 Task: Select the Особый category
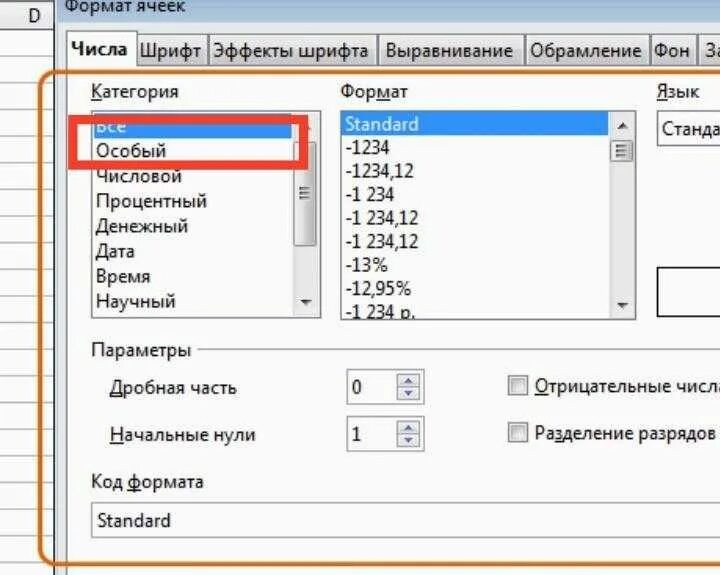coord(193,151)
